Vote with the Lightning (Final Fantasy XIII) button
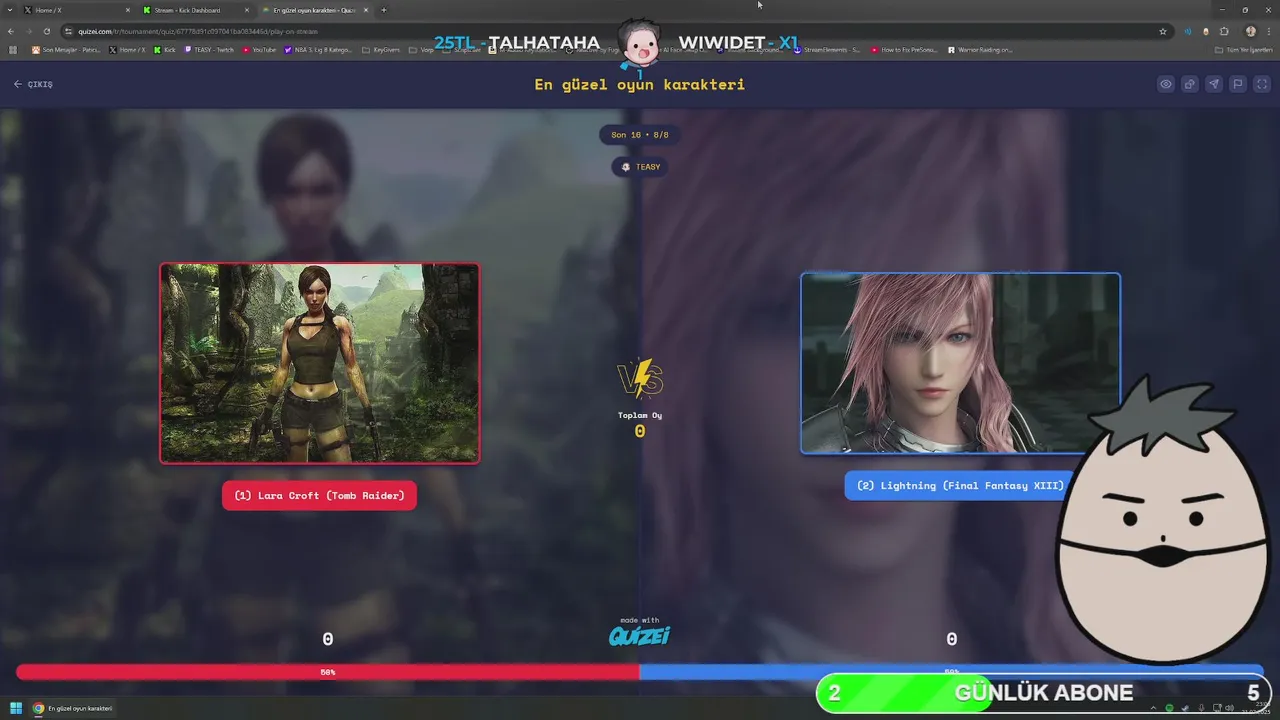 click(960, 486)
